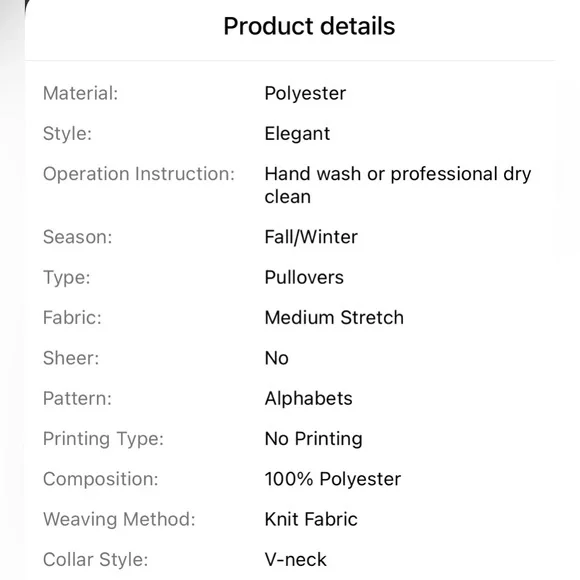Select the Material label
Viewport: 580px width, 580px height.
(x=81, y=93)
